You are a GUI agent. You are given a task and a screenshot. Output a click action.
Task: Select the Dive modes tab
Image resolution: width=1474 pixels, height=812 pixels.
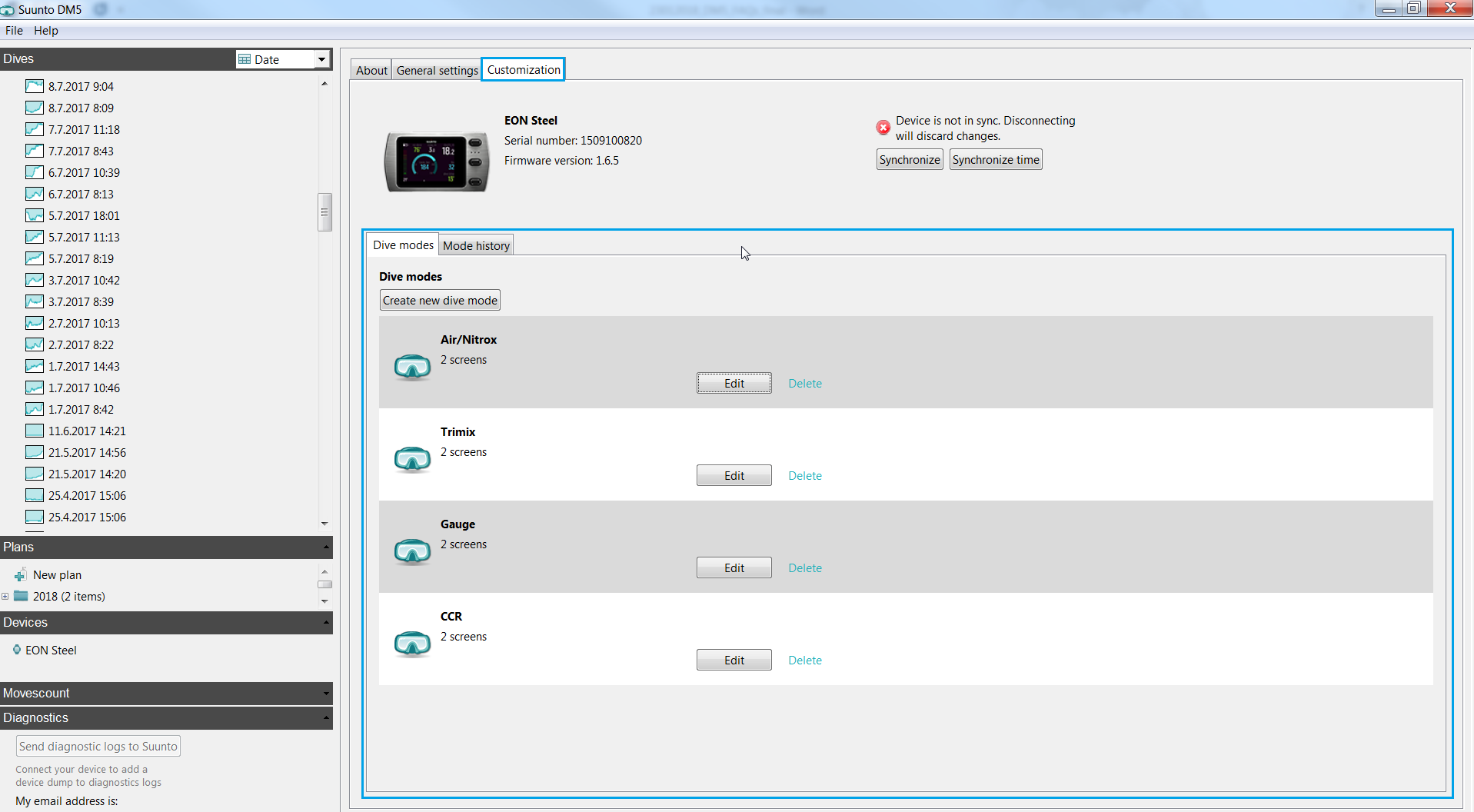[403, 245]
